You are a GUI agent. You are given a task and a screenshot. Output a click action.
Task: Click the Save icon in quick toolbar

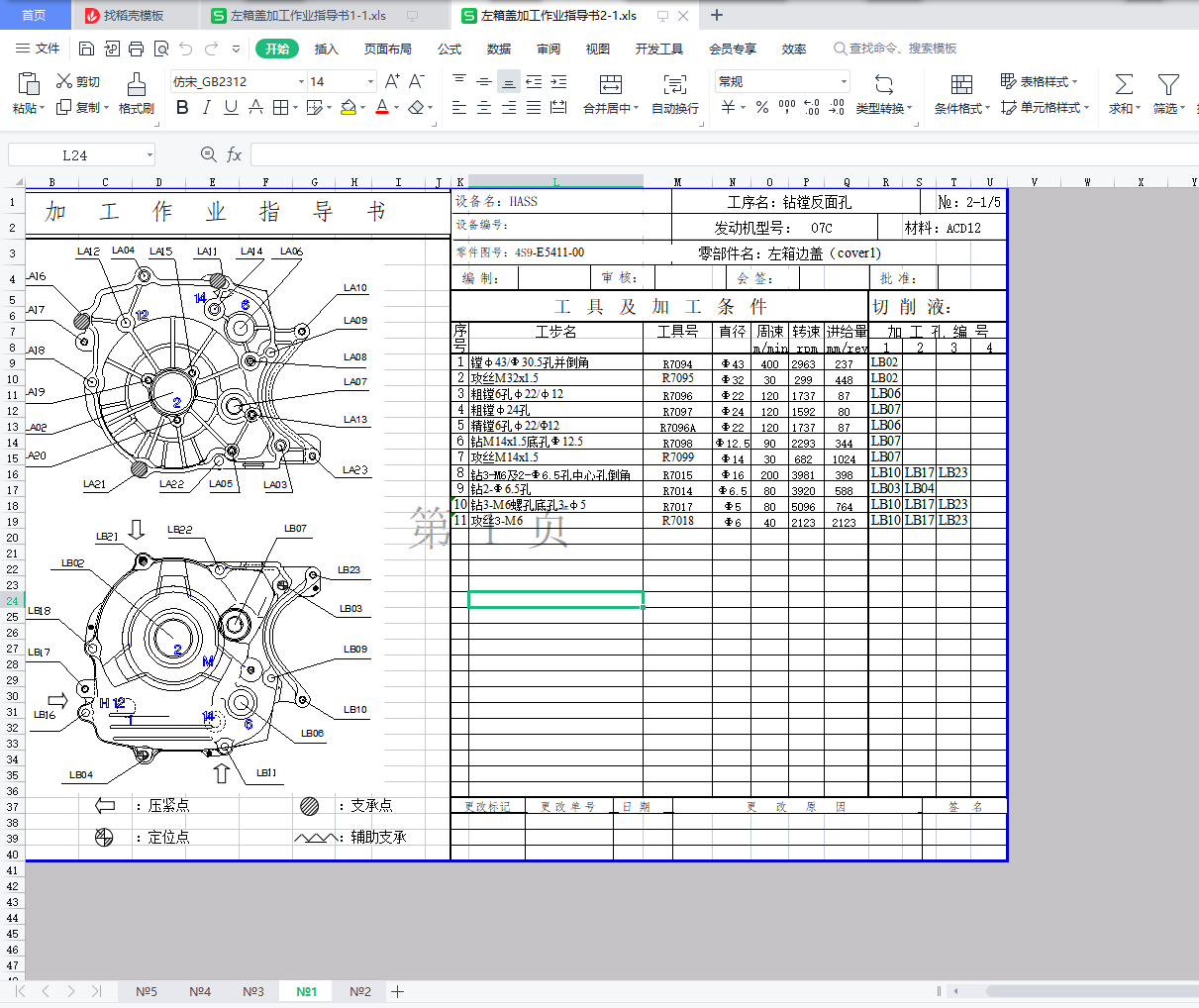[x=86, y=49]
